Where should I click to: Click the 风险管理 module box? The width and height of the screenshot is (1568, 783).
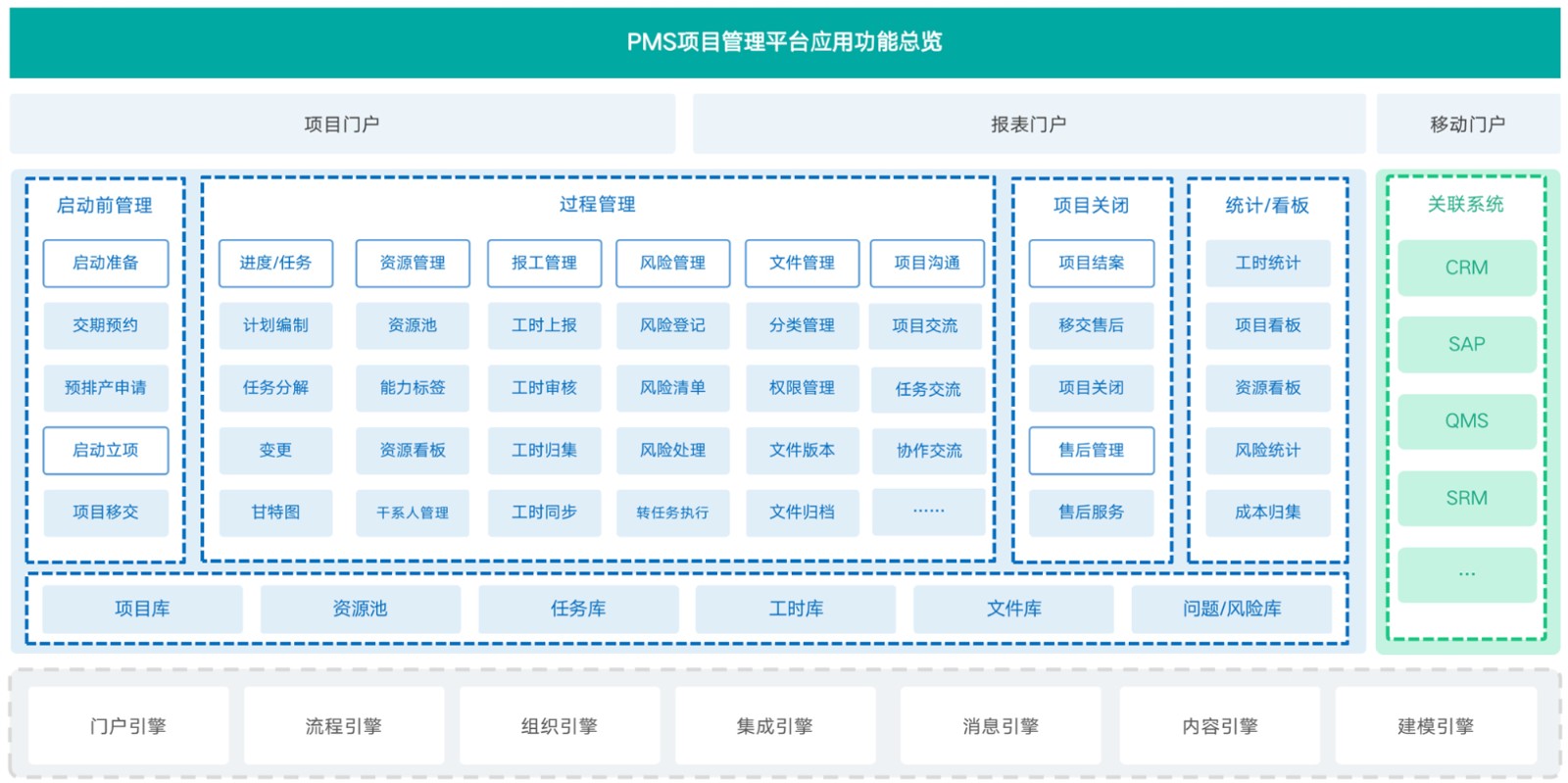673,263
